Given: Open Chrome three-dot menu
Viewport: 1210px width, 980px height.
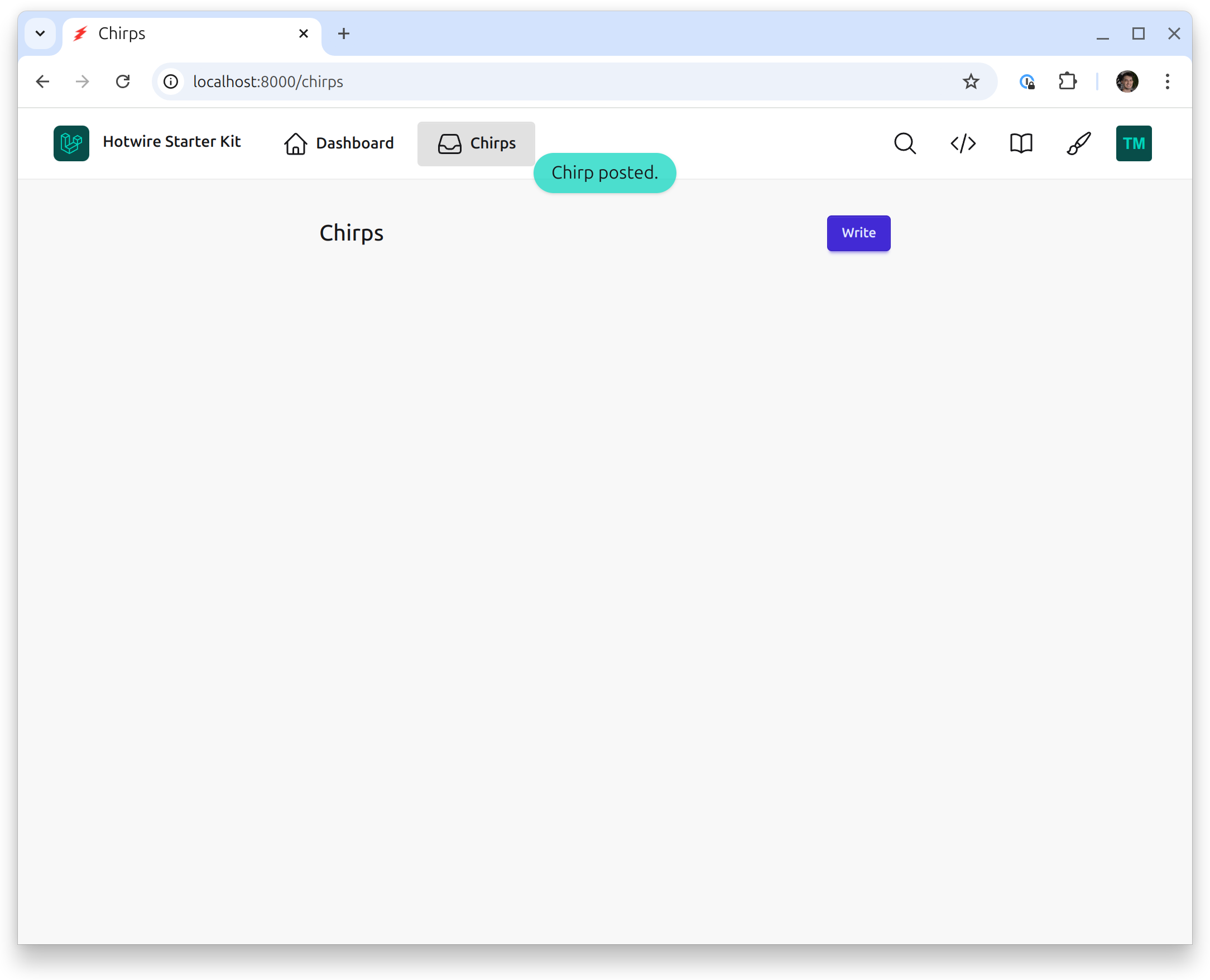Looking at the screenshot, I should coord(1167,82).
